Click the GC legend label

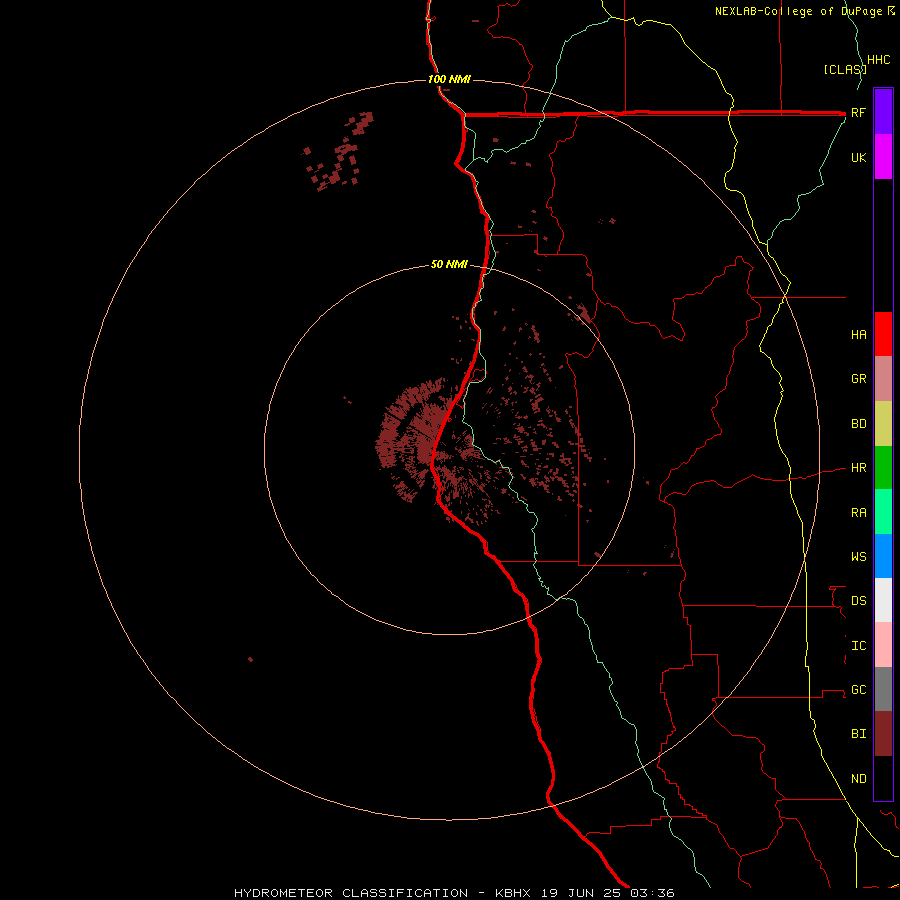pyautogui.click(x=858, y=690)
